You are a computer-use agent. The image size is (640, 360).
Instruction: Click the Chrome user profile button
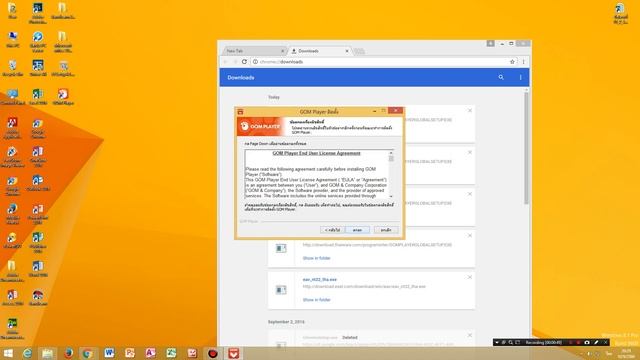[x=490, y=43]
